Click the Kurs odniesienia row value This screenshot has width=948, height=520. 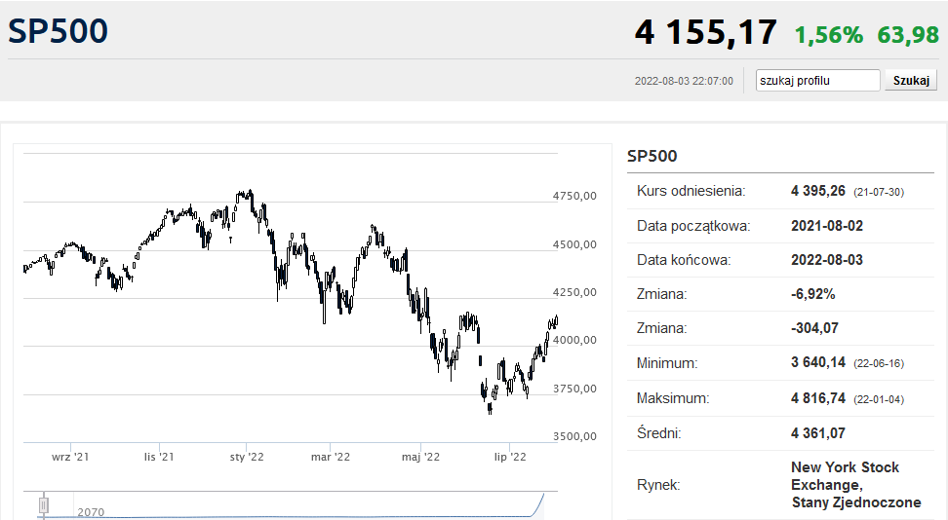818,191
